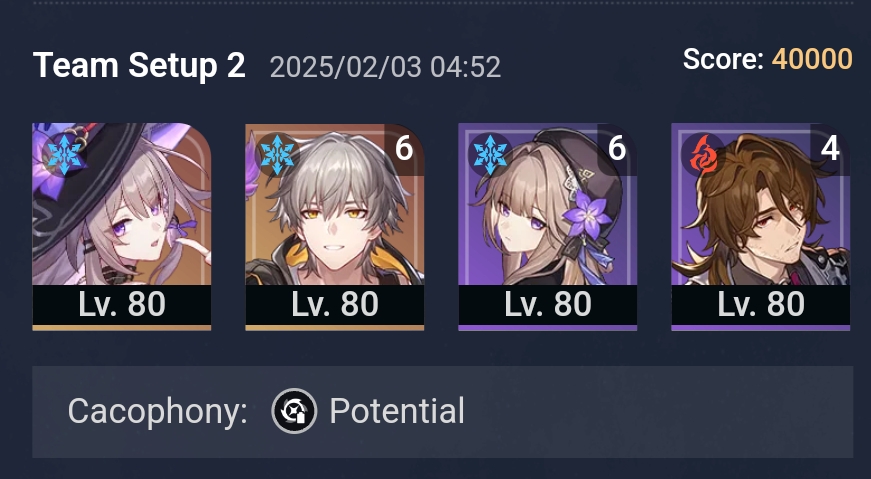Click the Score 40000 value
The width and height of the screenshot is (871, 479).
812,59
